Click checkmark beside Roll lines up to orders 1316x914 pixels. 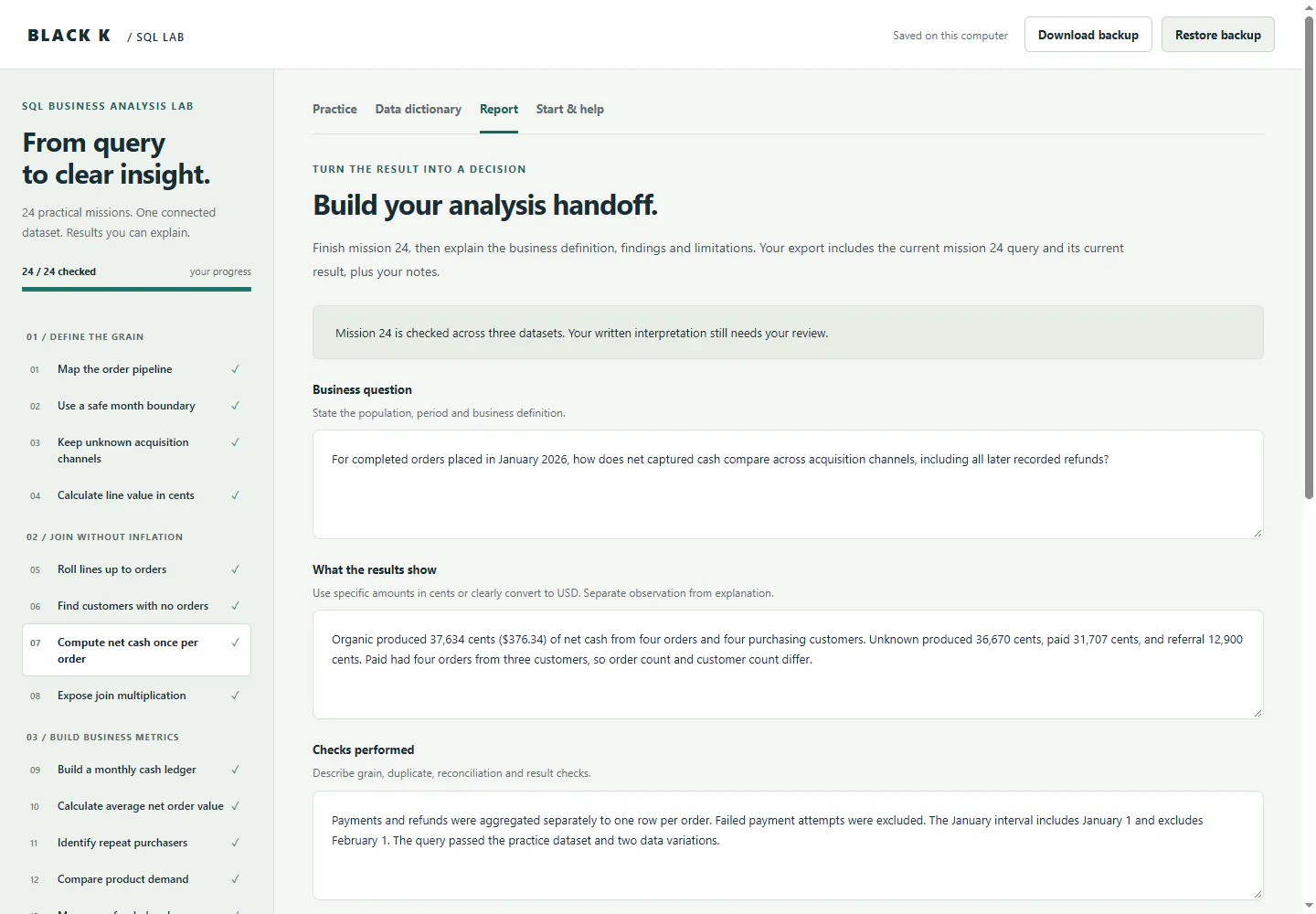point(236,569)
